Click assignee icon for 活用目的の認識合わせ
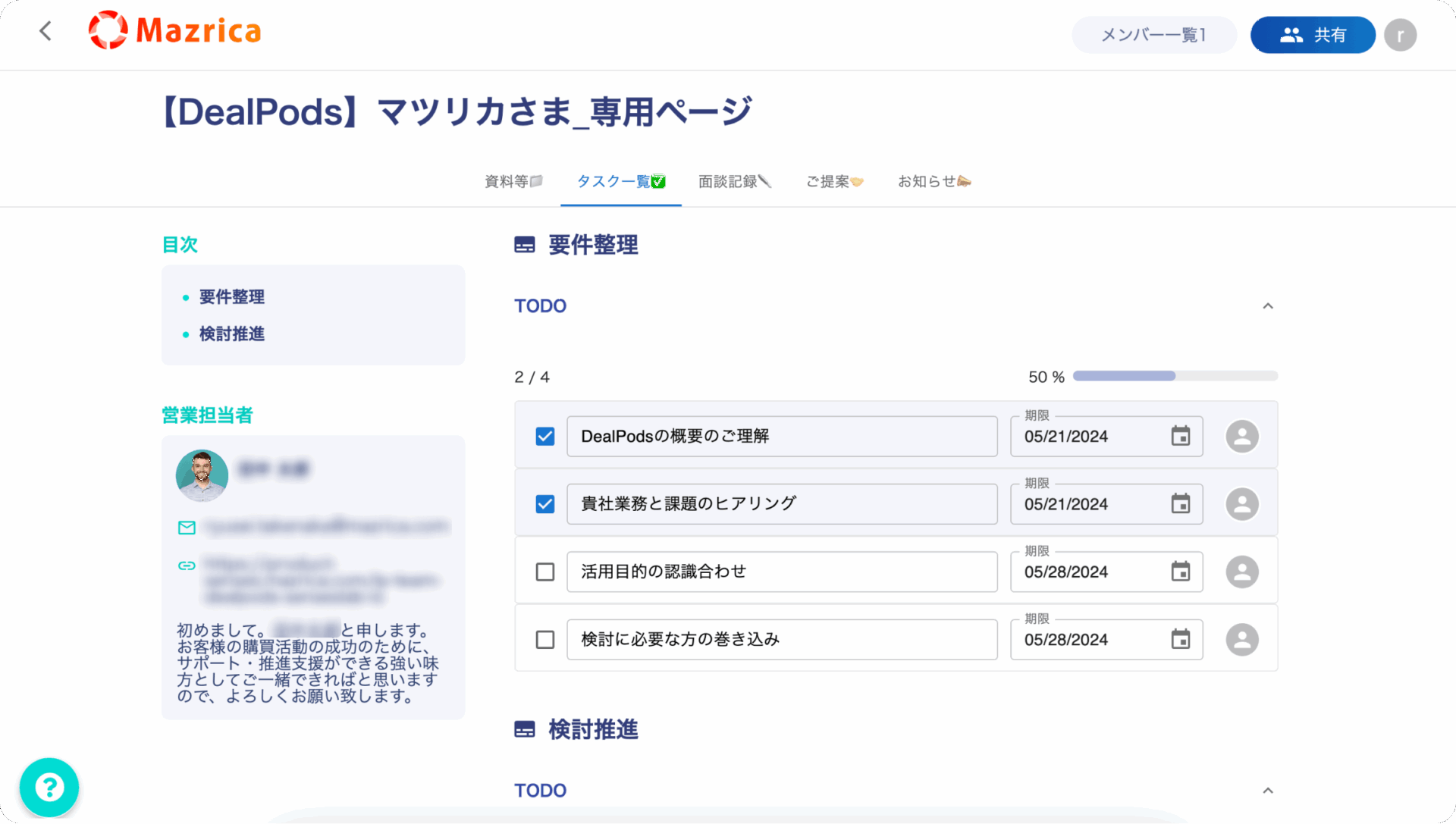Screen dimensions: 1456x824 tap(1242, 572)
